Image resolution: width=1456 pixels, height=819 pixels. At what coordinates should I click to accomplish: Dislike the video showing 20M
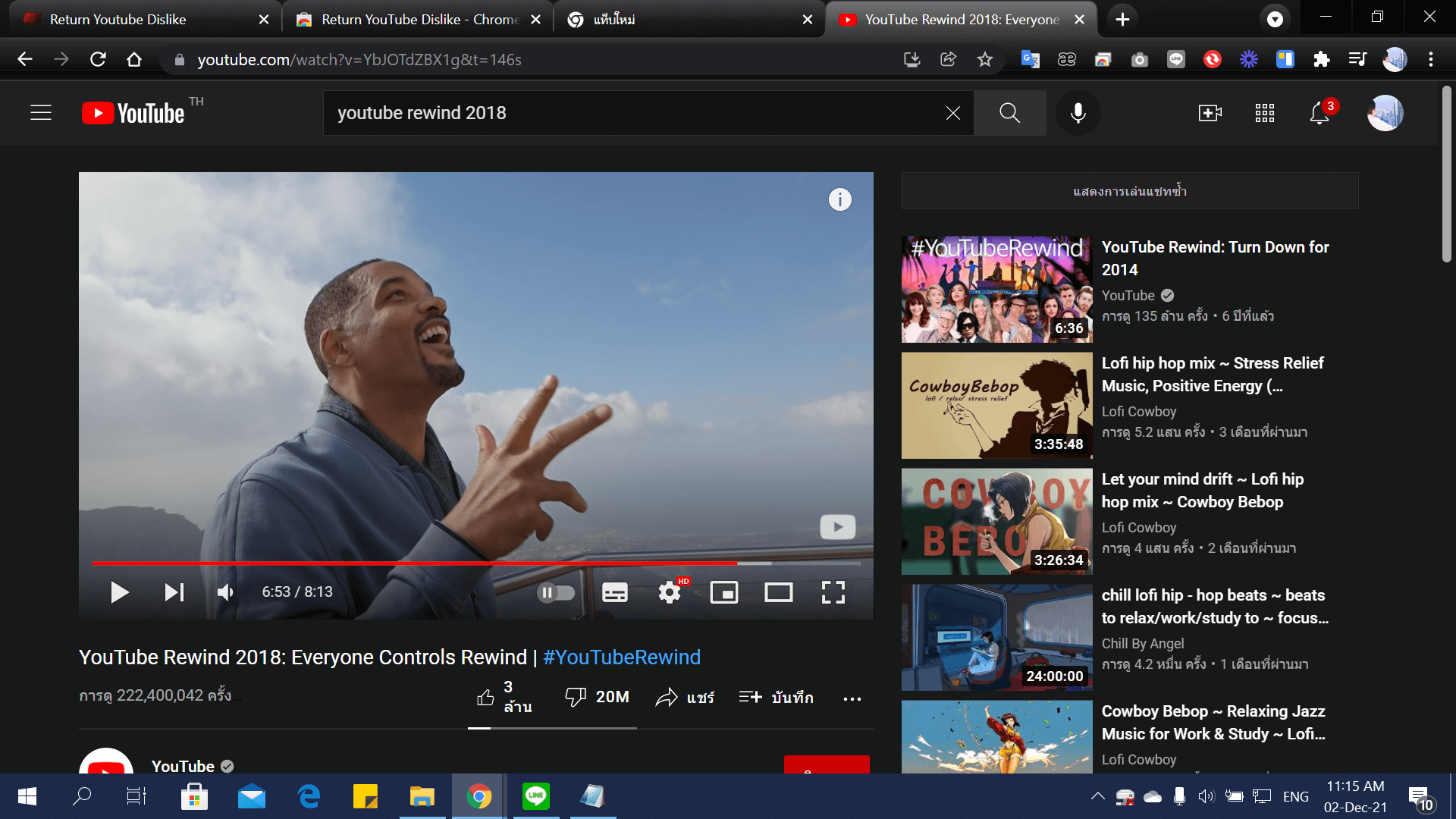598,697
